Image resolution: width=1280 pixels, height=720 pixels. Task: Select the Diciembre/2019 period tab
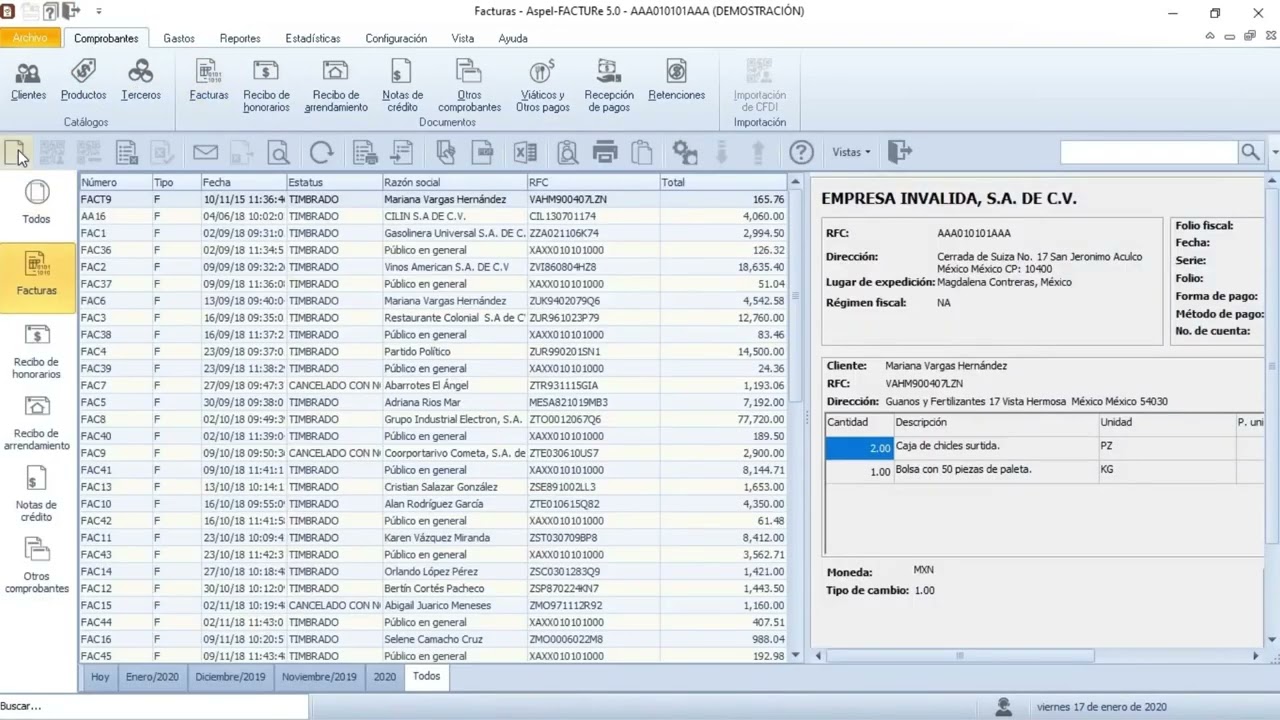click(231, 677)
